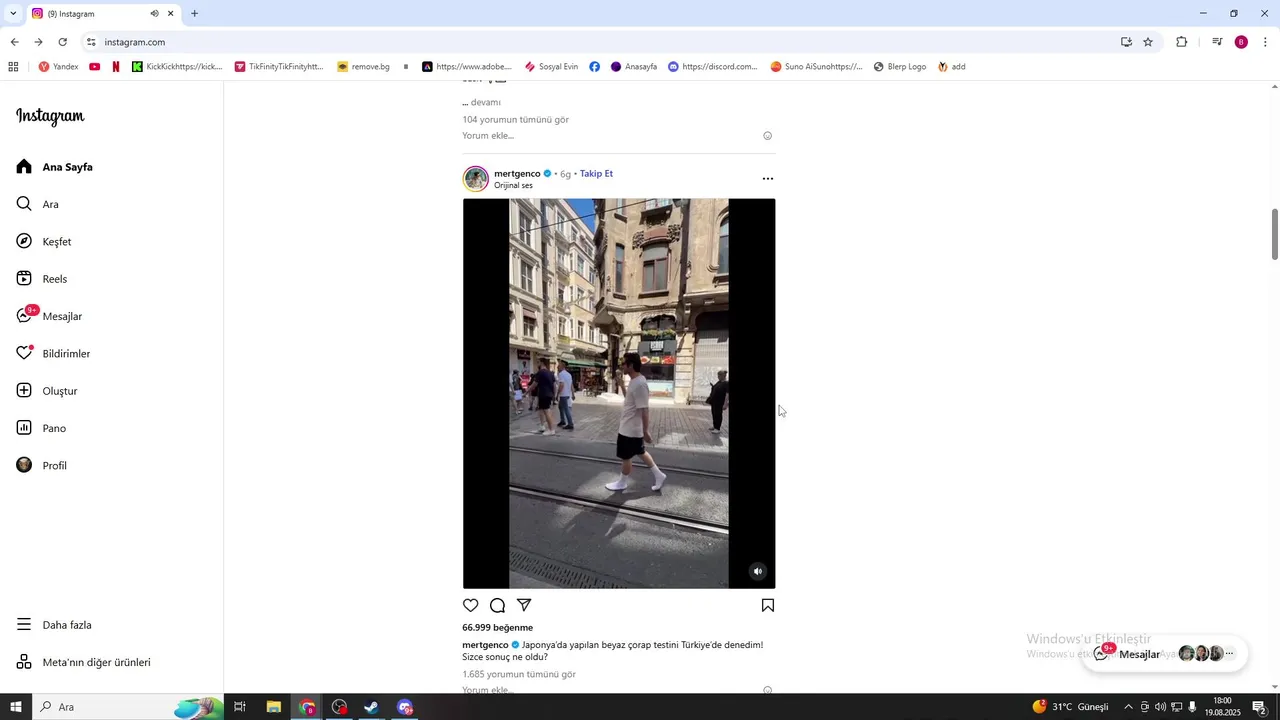Show hidden system tray icons
1280x720 pixels.
tap(1128, 707)
